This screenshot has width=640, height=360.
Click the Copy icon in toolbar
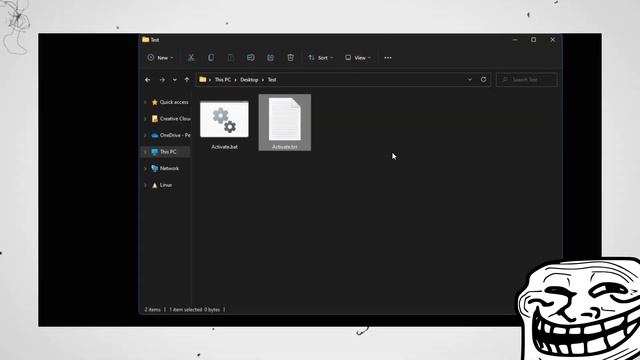click(x=211, y=58)
